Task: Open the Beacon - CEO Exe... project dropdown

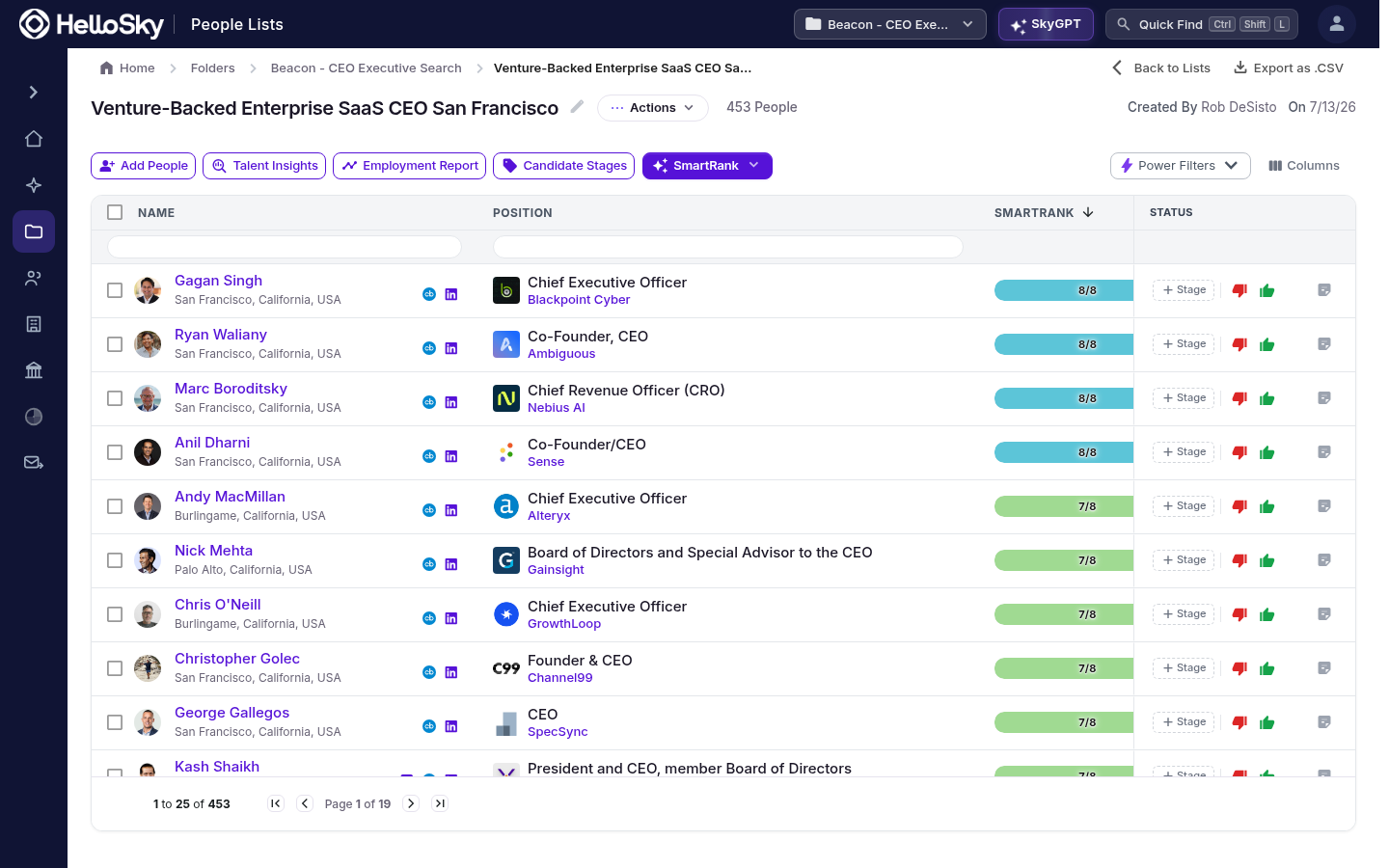Action: click(889, 24)
